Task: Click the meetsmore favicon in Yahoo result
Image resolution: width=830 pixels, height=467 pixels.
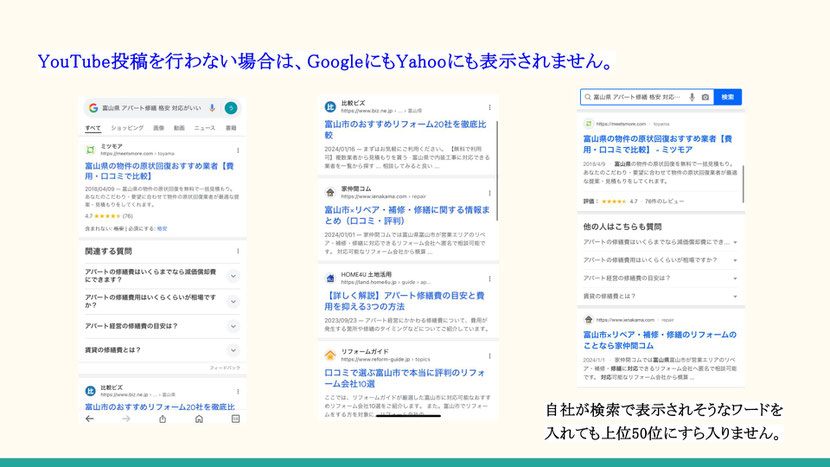Action: point(588,124)
